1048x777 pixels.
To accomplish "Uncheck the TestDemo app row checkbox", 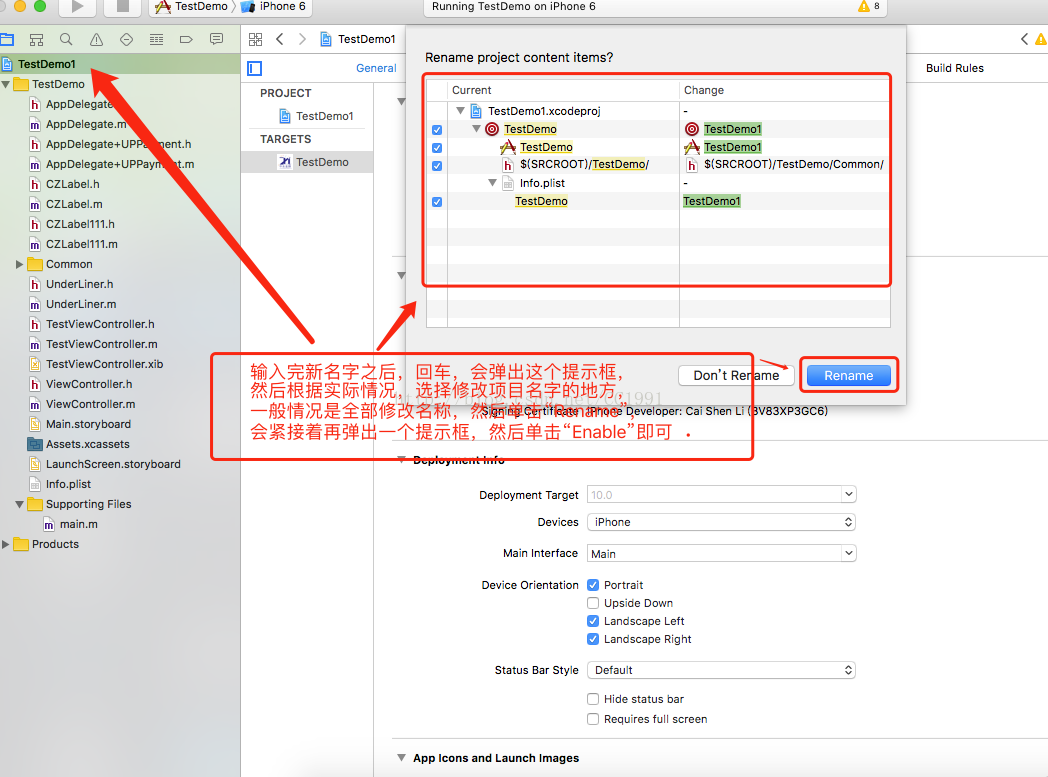I will pyautogui.click(x=437, y=148).
